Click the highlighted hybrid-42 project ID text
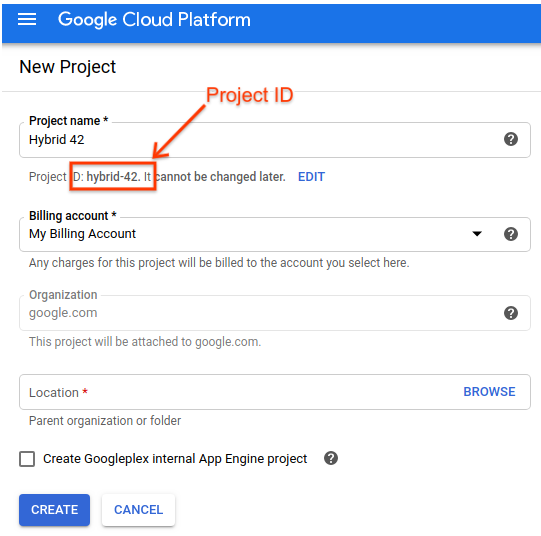Viewport: 541px width, 536px height. [113, 177]
